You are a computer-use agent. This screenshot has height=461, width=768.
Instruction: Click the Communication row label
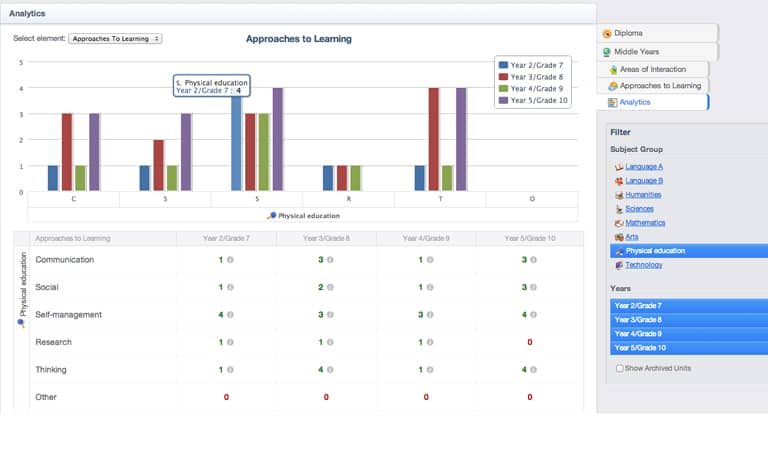point(65,260)
